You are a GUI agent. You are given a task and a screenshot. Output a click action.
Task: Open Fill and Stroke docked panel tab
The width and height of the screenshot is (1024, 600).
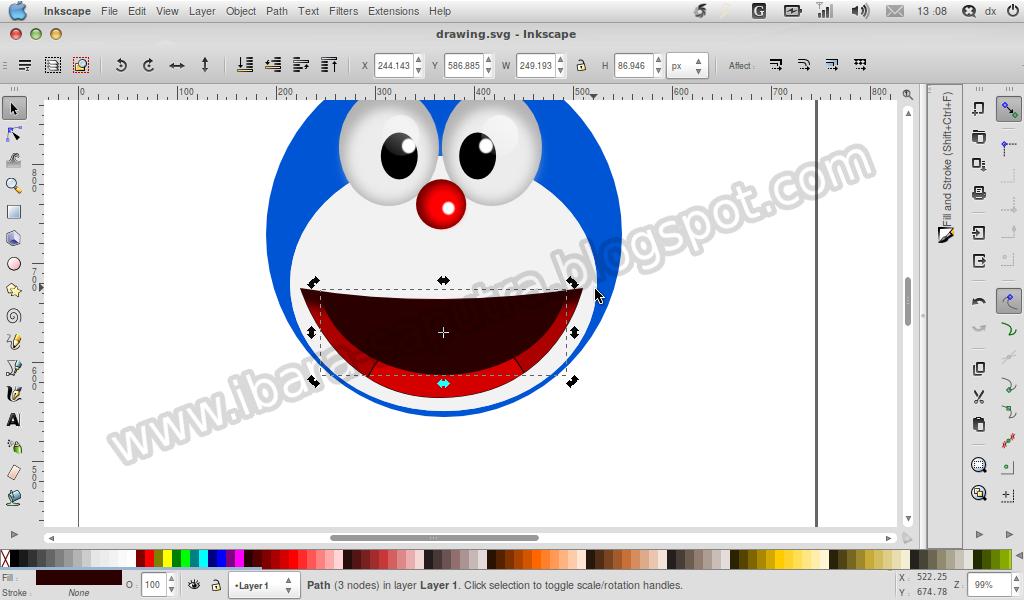click(946, 166)
